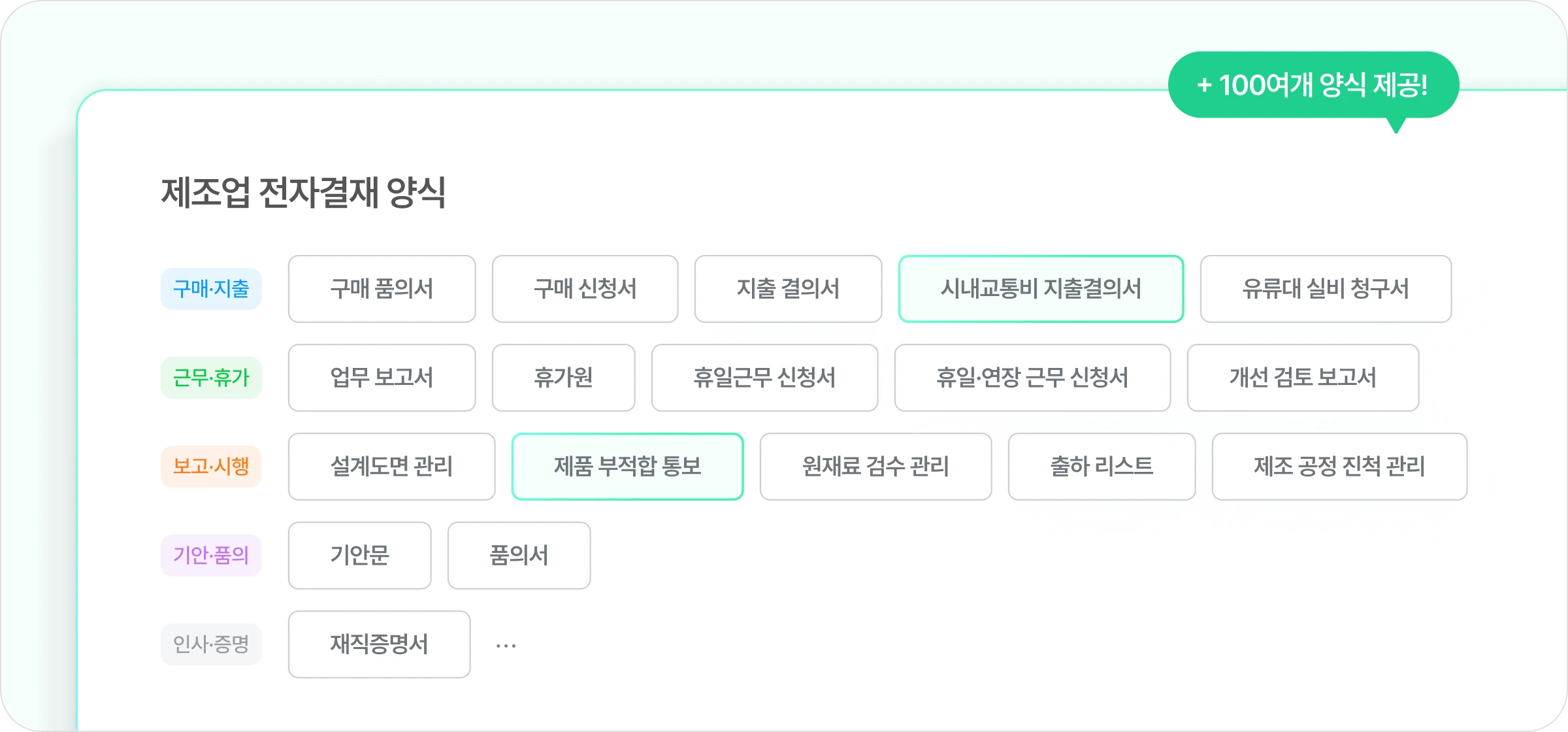Open the 유류대 실비 청구서 template

coord(1326,289)
